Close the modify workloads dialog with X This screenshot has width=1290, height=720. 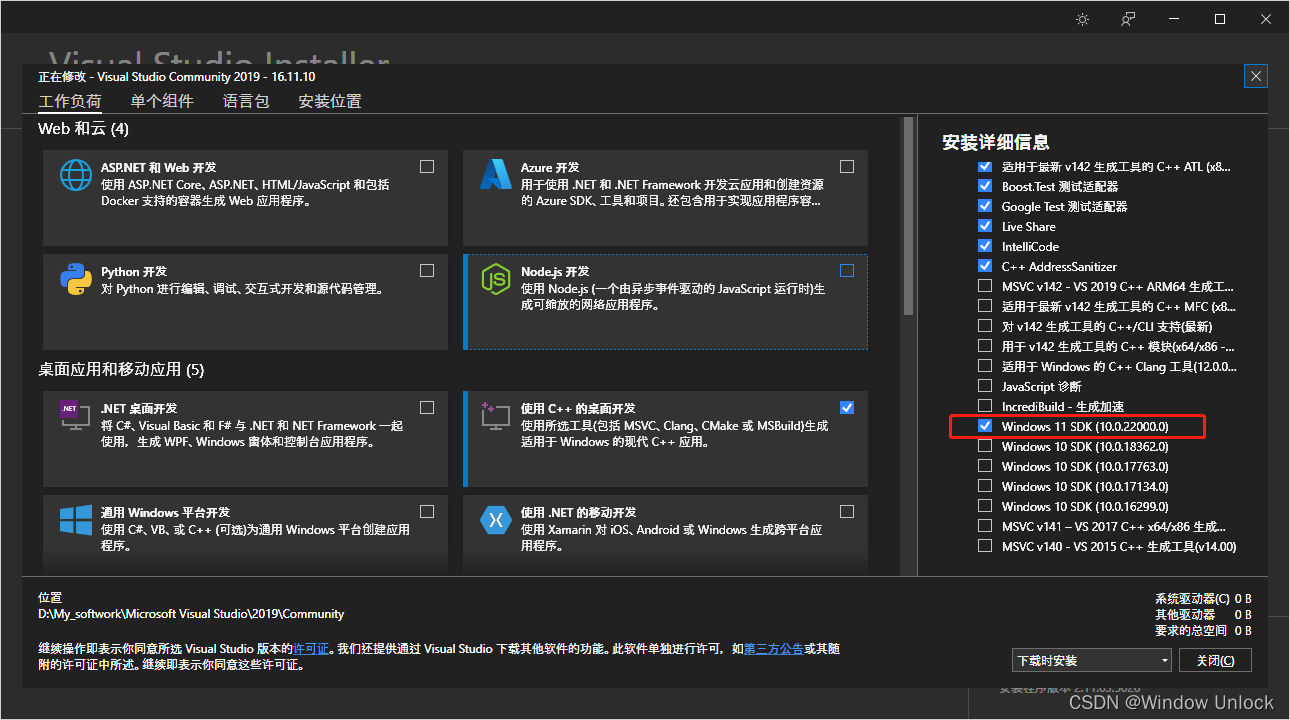(1257, 76)
